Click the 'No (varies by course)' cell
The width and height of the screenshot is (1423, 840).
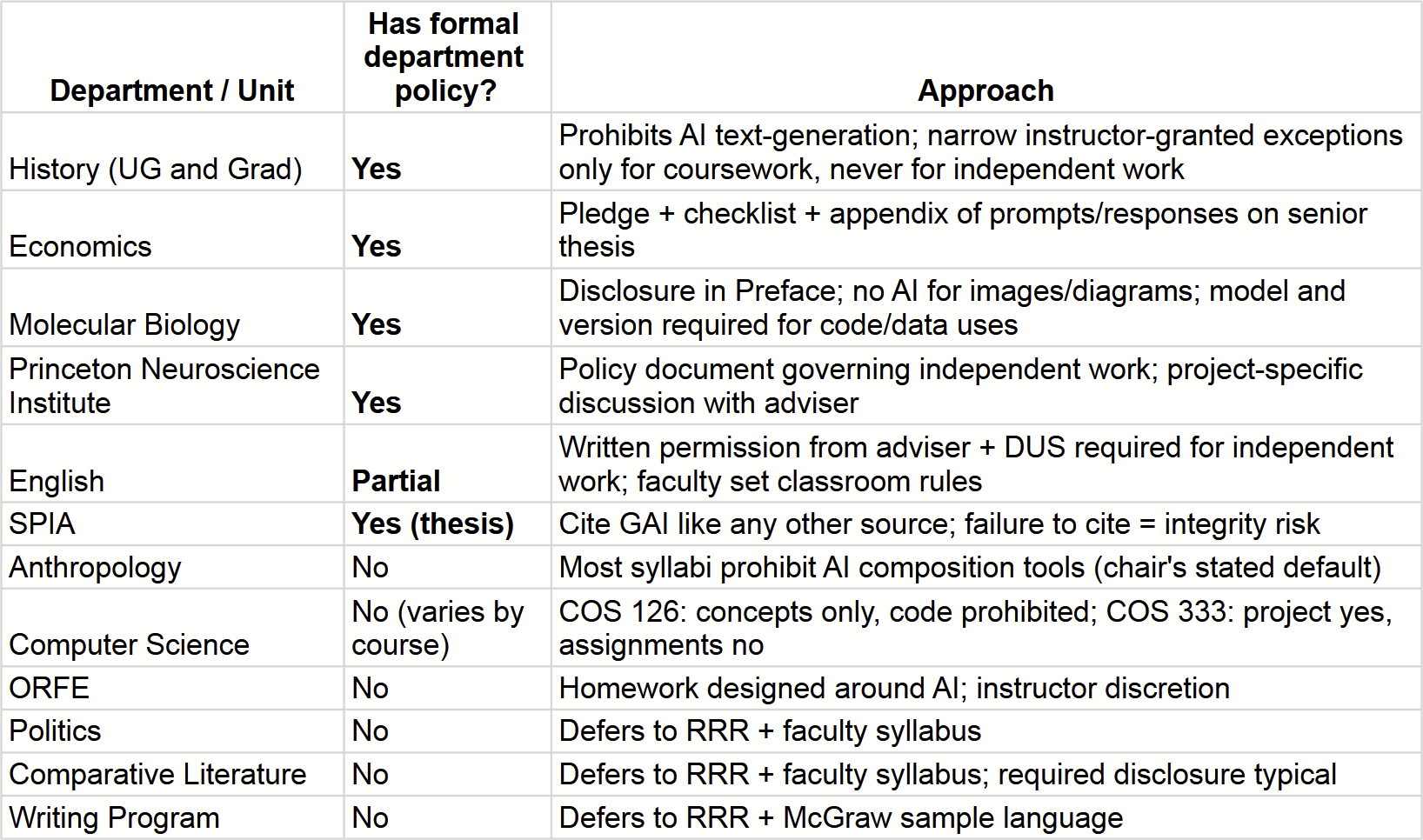447,628
